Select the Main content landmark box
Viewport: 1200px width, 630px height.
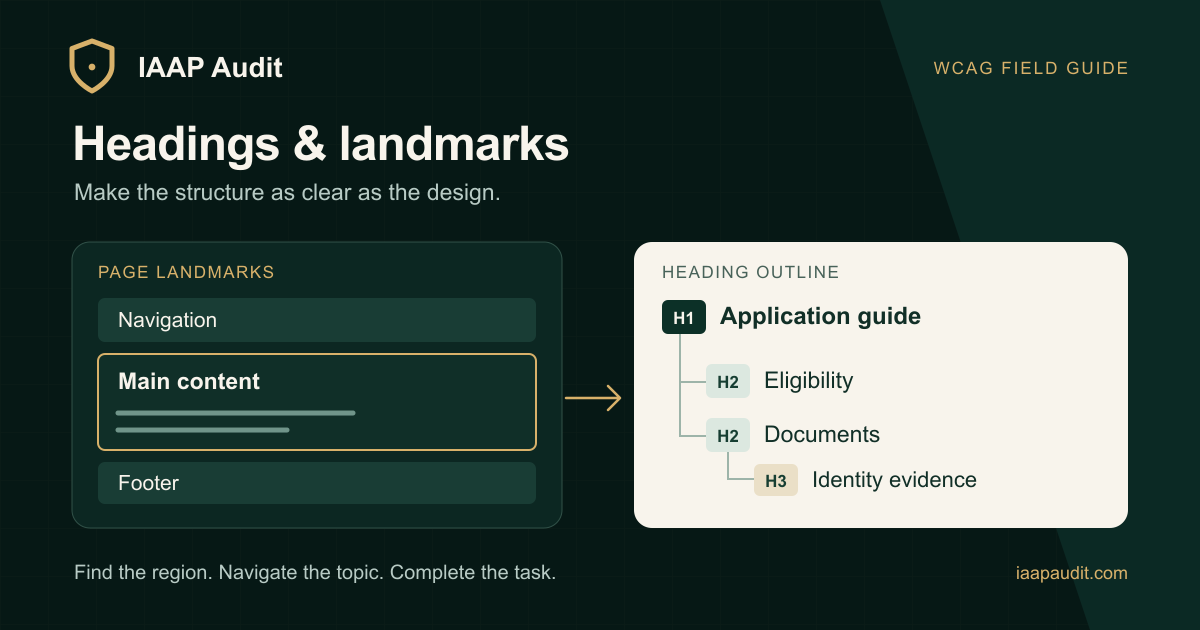317,402
